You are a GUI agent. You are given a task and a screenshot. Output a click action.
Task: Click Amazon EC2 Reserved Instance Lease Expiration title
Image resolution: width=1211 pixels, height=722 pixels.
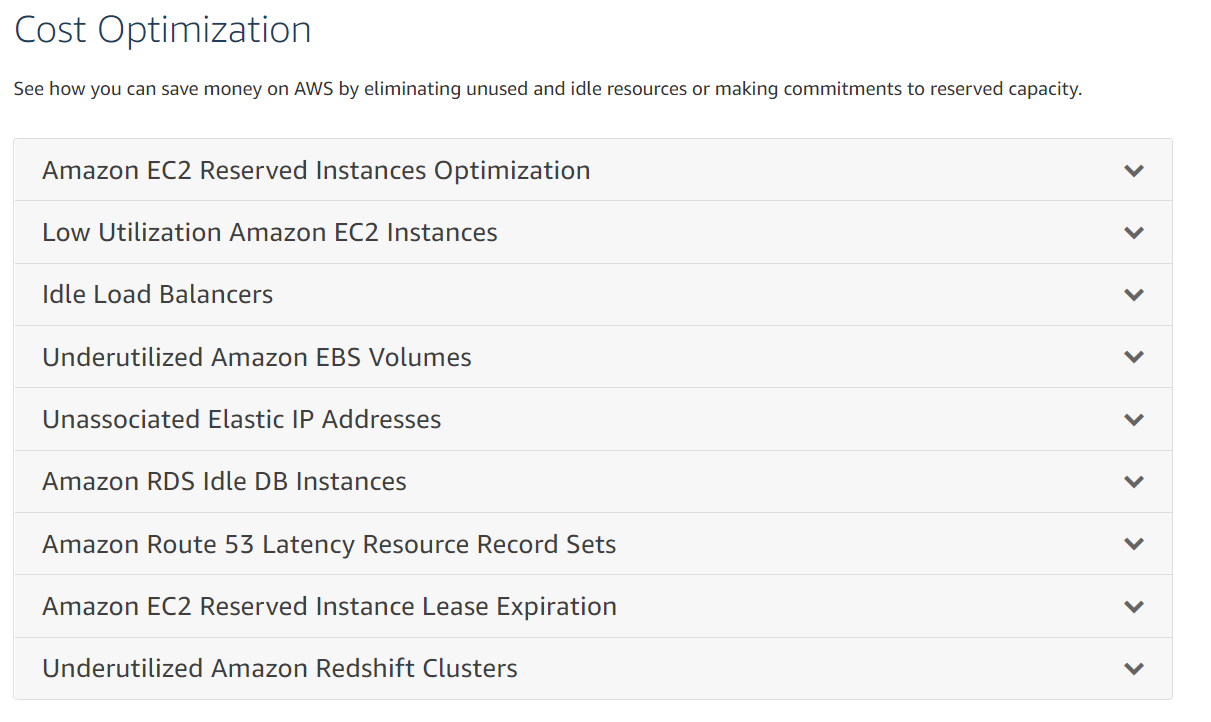point(329,607)
